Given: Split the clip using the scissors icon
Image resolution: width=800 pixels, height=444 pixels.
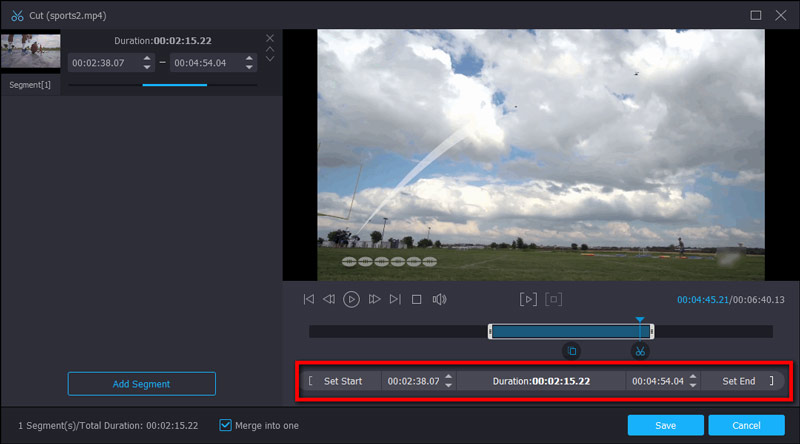Looking at the screenshot, I should pyautogui.click(x=640, y=351).
